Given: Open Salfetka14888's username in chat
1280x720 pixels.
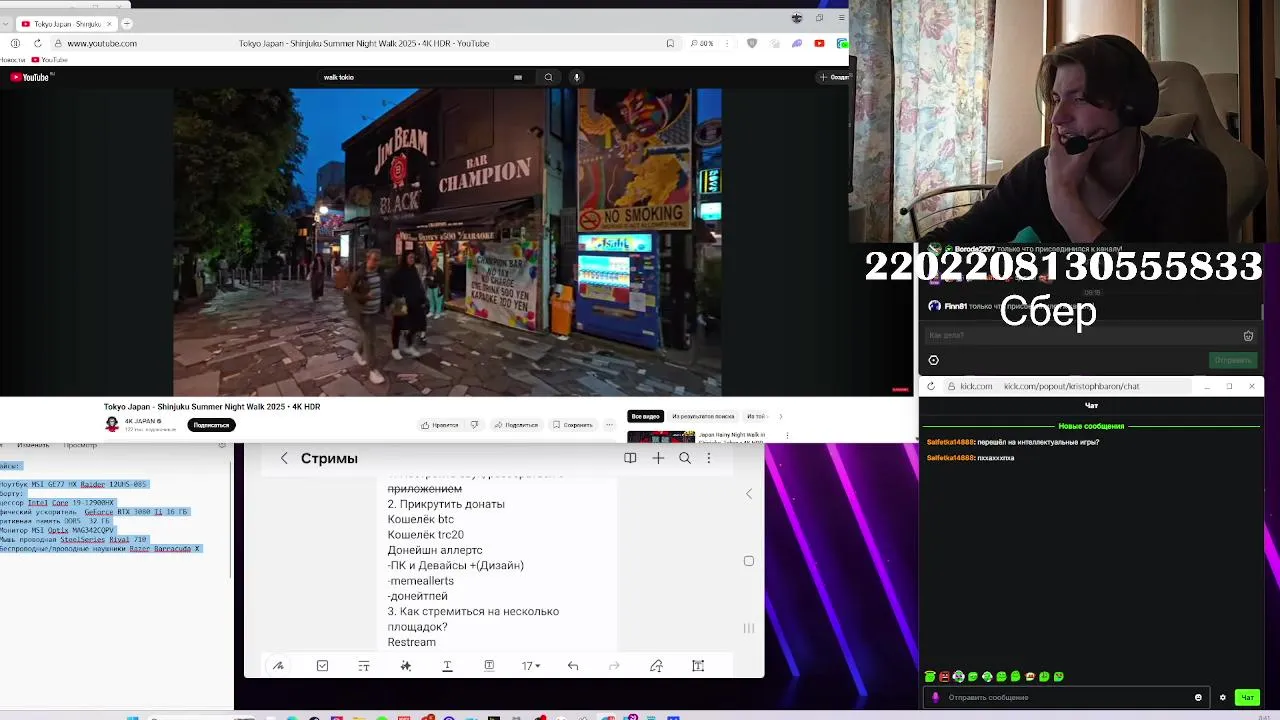Looking at the screenshot, I should pyautogui.click(x=950, y=442).
